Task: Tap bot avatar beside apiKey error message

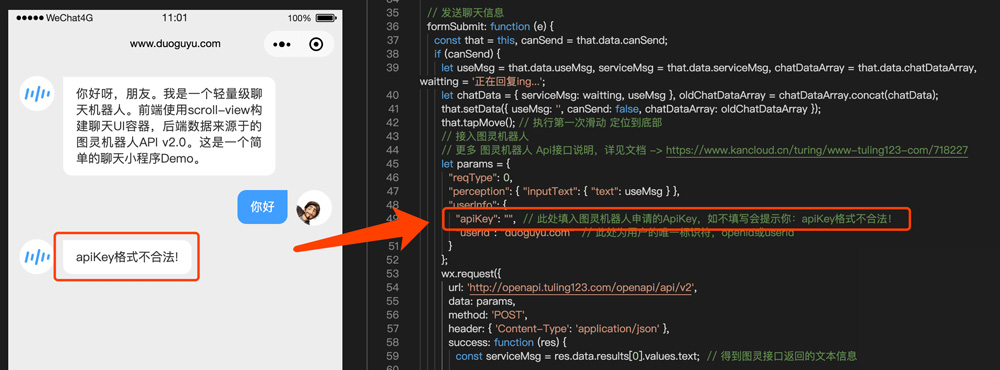Action: (x=36, y=257)
